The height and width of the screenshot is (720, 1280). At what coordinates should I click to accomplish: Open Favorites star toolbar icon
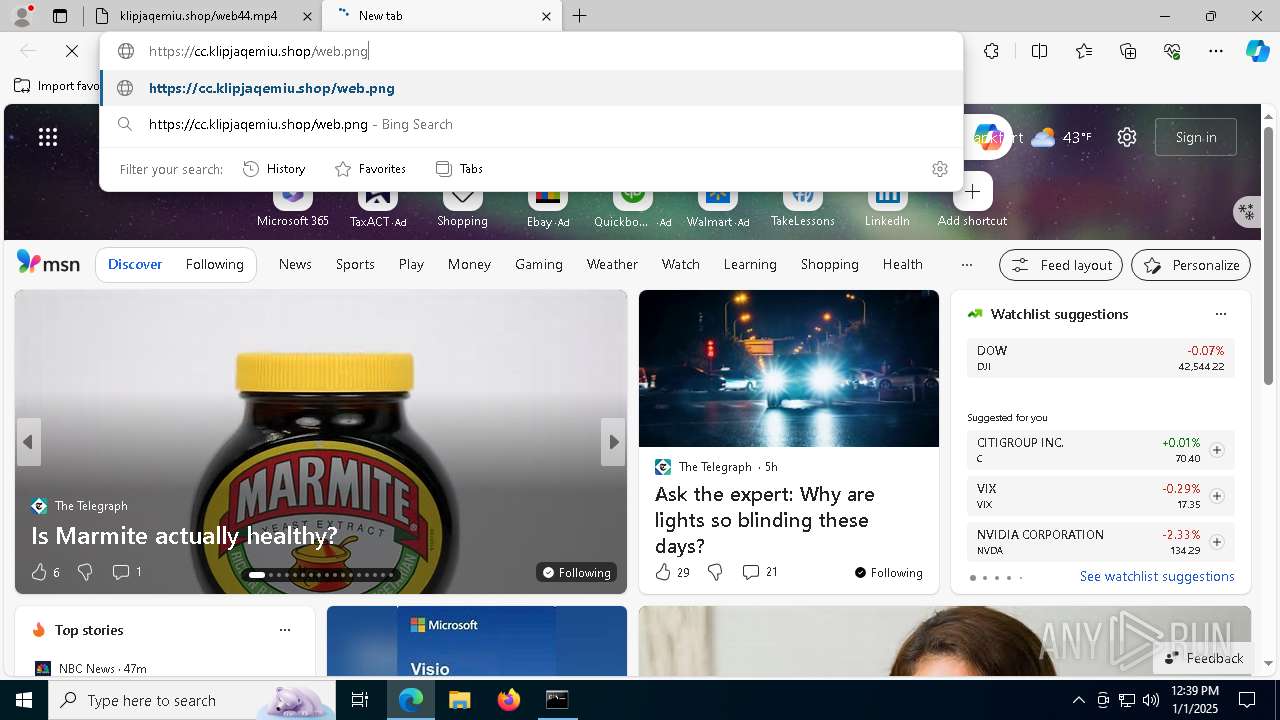pos(1084,51)
